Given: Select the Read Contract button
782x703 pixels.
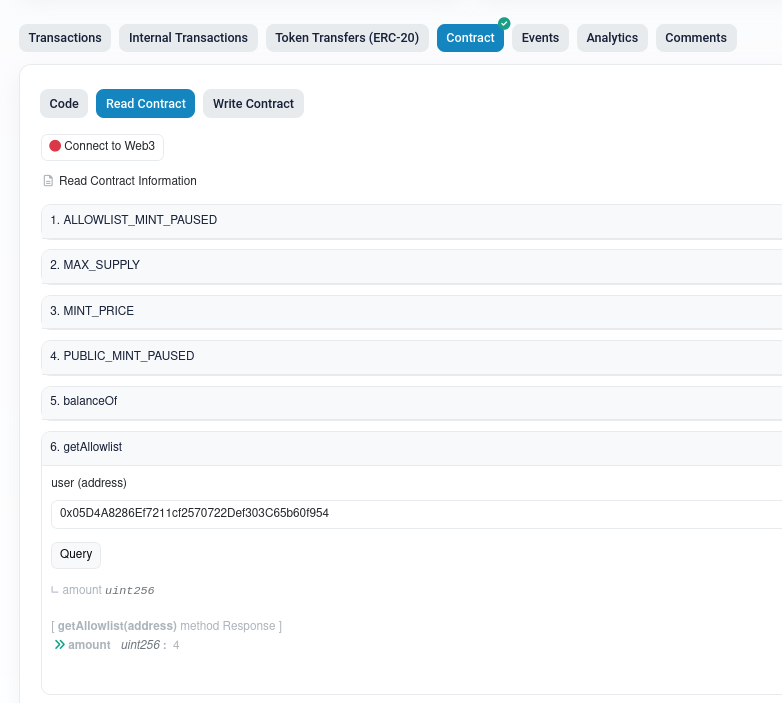Looking at the screenshot, I should click(146, 104).
